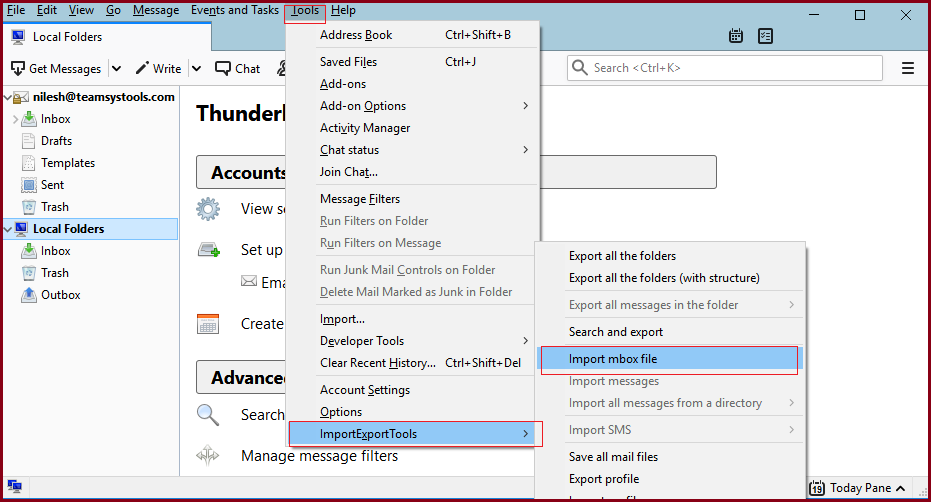Expand the Add-on Options submenu
This screenshot has width=931, height=502.
pyautogui.click(x=525, y=106)
